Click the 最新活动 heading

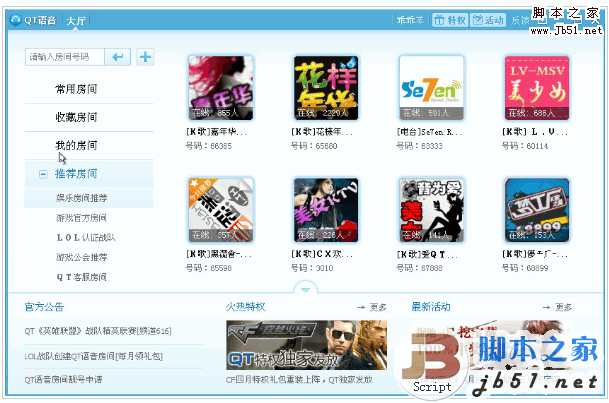tap(431, 307)
